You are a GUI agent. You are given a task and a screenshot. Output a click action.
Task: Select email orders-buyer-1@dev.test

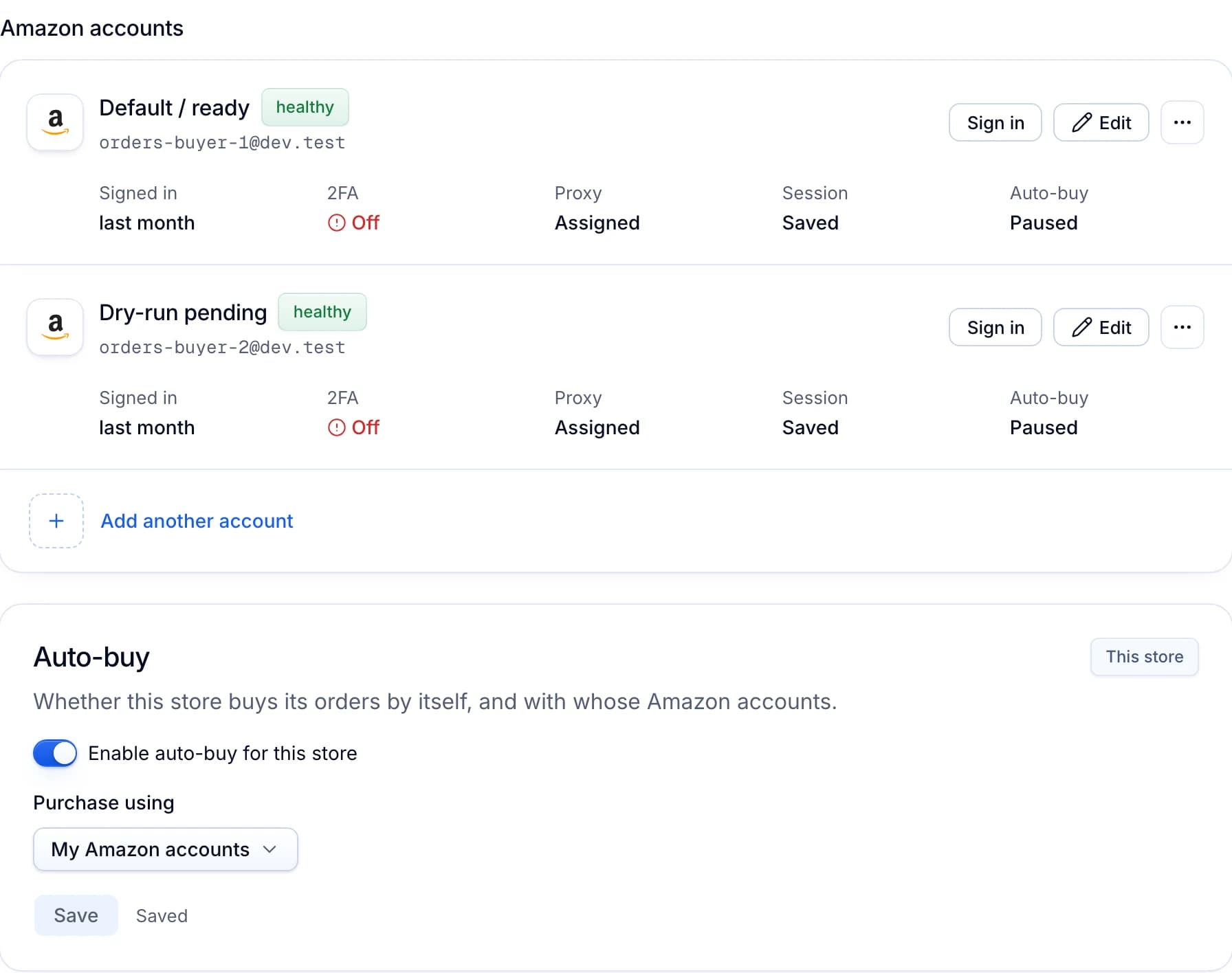point(222,142)
